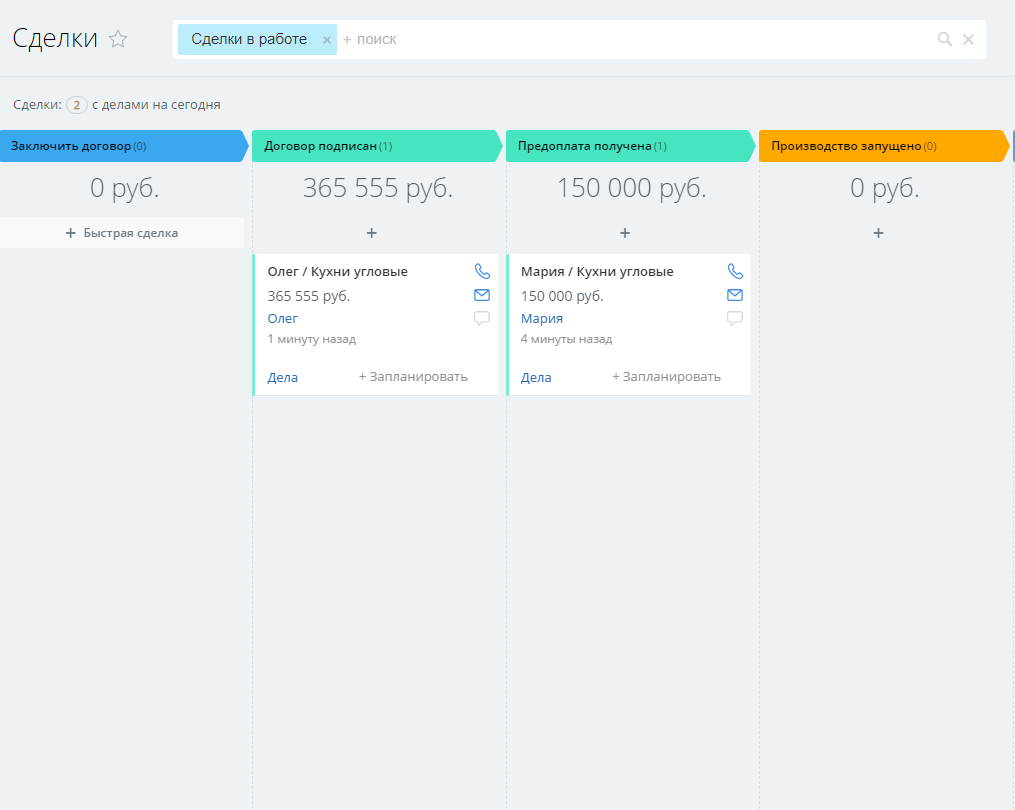Viewport: 1015px width, 810px height.
Task: Select the Предоплата получена stage header
Action: coord(628,146)
